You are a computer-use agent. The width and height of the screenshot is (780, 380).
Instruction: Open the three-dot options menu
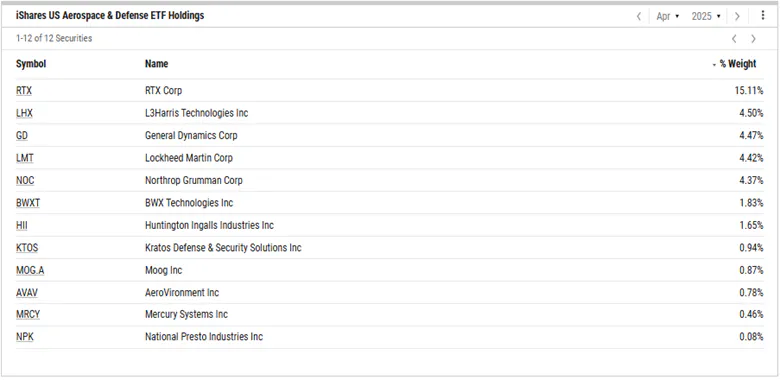[763, 15]
